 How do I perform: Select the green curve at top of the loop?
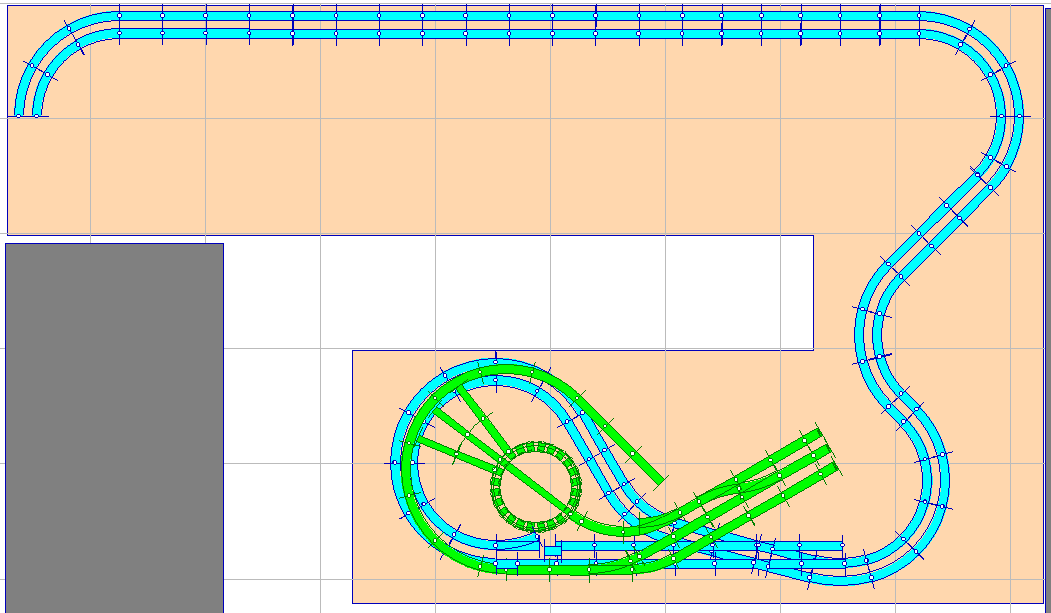tap(500, 373)
